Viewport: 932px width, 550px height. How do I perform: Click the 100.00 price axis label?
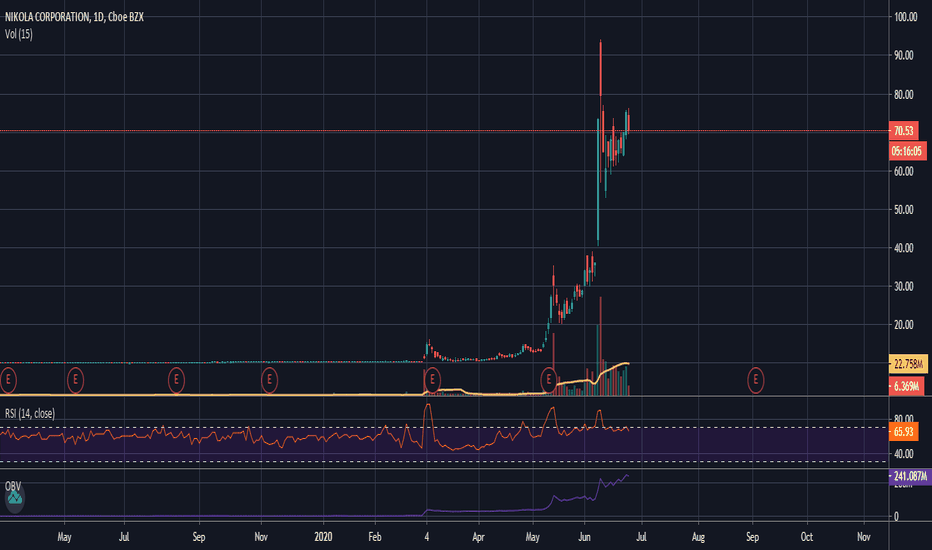pyautogui.click(x=906, y=17)
